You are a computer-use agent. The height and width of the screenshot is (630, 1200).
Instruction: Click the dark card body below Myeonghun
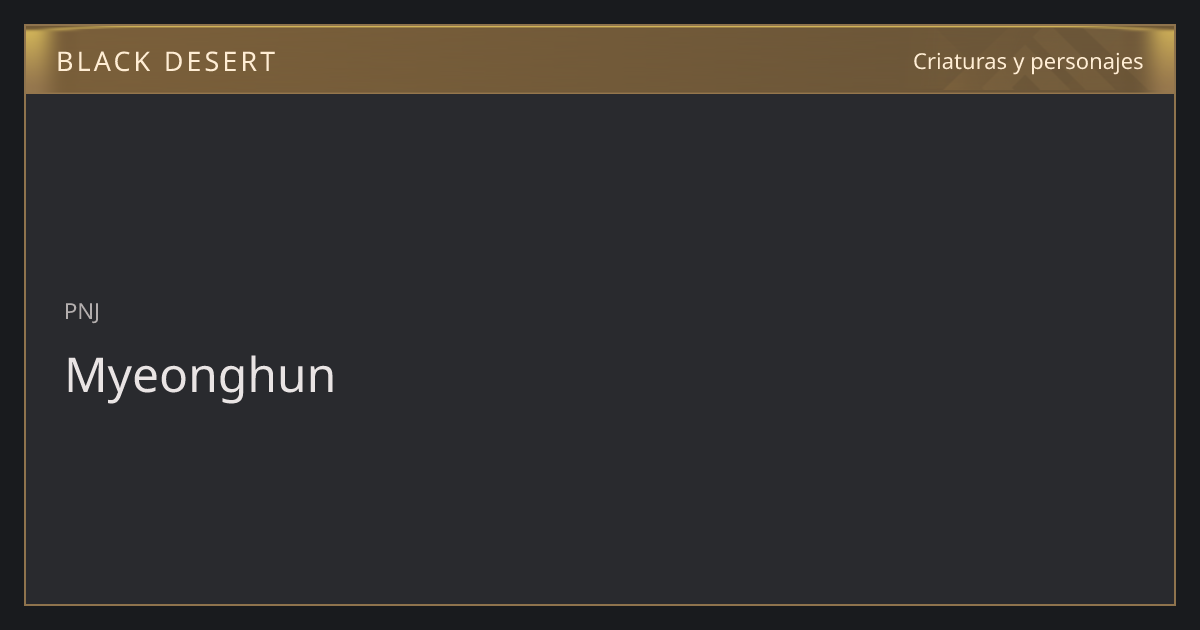click(600, 500)
